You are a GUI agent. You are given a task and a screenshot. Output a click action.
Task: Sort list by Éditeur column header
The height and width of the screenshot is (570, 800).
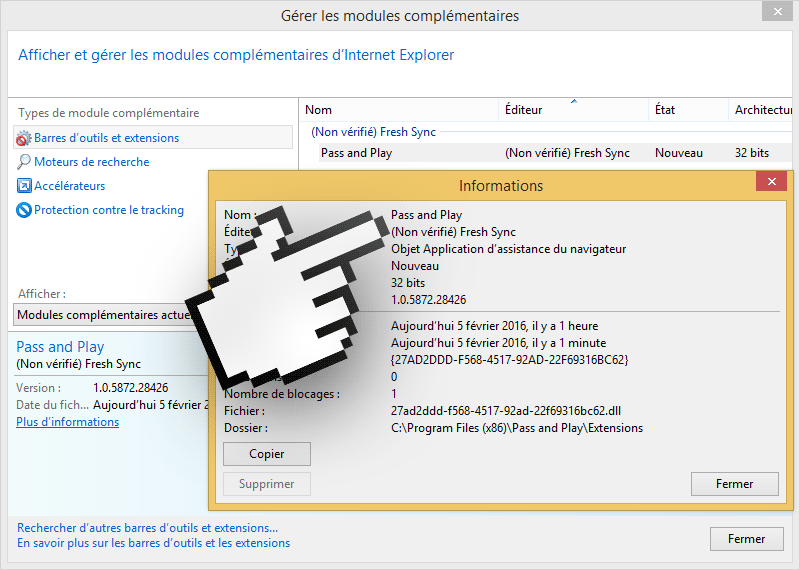click(x=573, y=110)
